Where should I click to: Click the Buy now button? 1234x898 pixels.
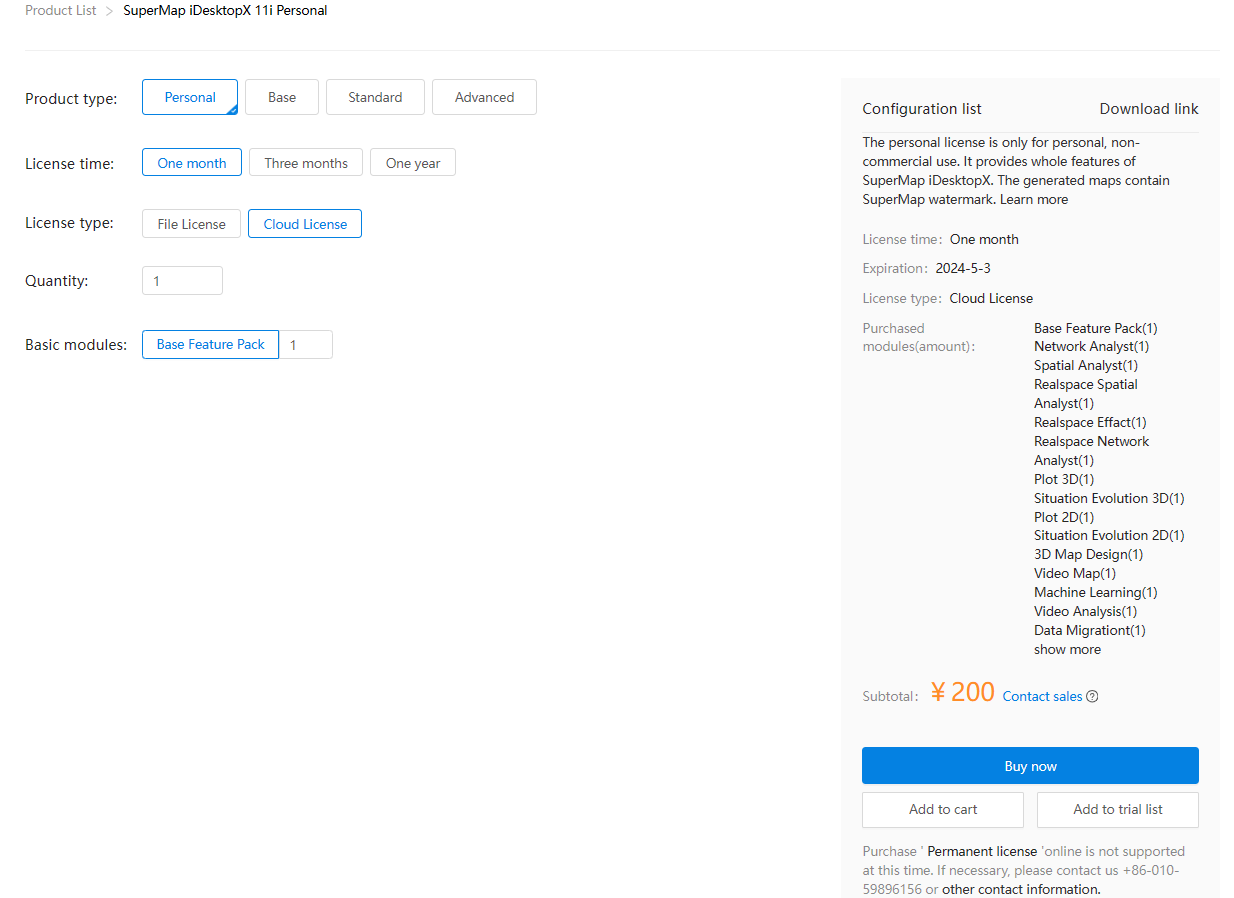1030,766
